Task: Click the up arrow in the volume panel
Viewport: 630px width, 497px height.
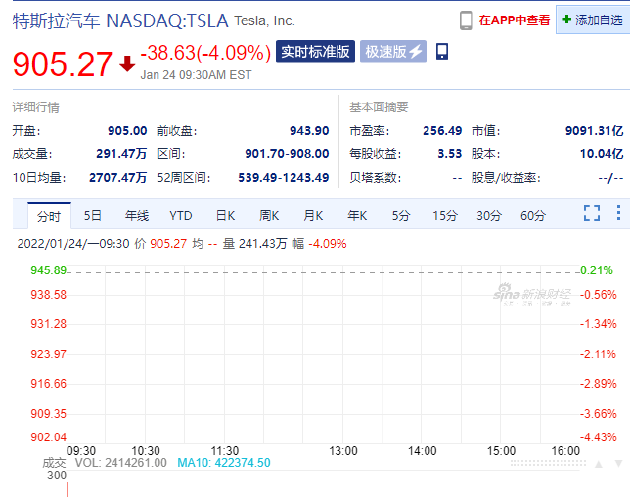Action: pyautogui.click(x=599, y=464)
